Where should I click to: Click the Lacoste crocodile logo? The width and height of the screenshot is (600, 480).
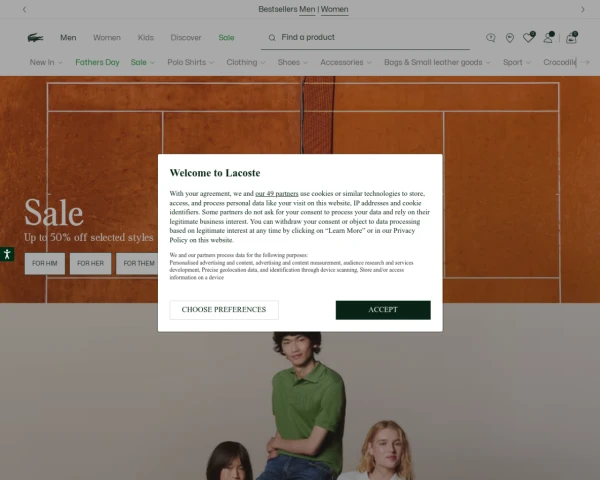[35, 38]
